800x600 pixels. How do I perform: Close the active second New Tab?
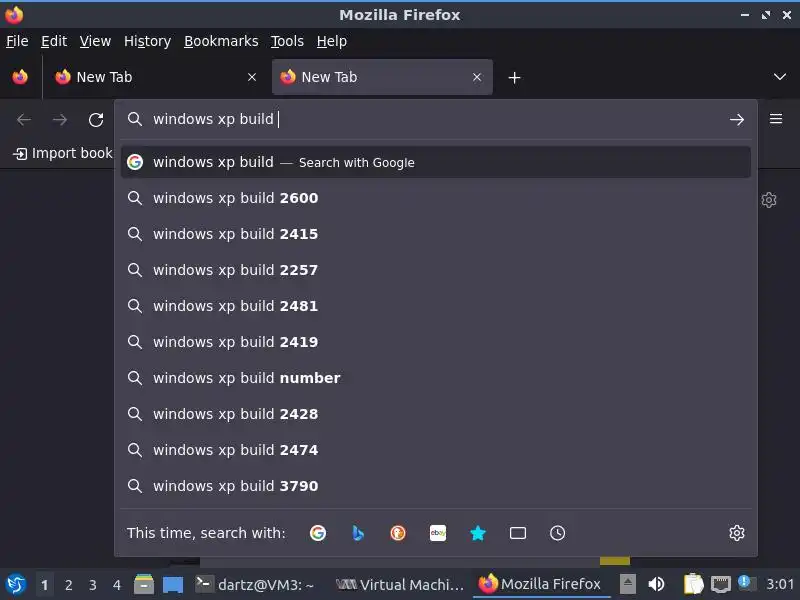pyautogui.click(x=477, y=77)
